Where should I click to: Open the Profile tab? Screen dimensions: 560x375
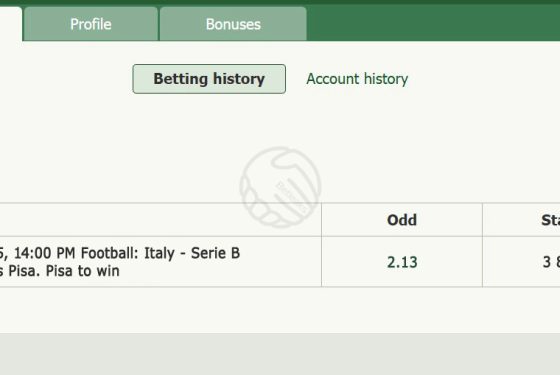coord(91,24)
